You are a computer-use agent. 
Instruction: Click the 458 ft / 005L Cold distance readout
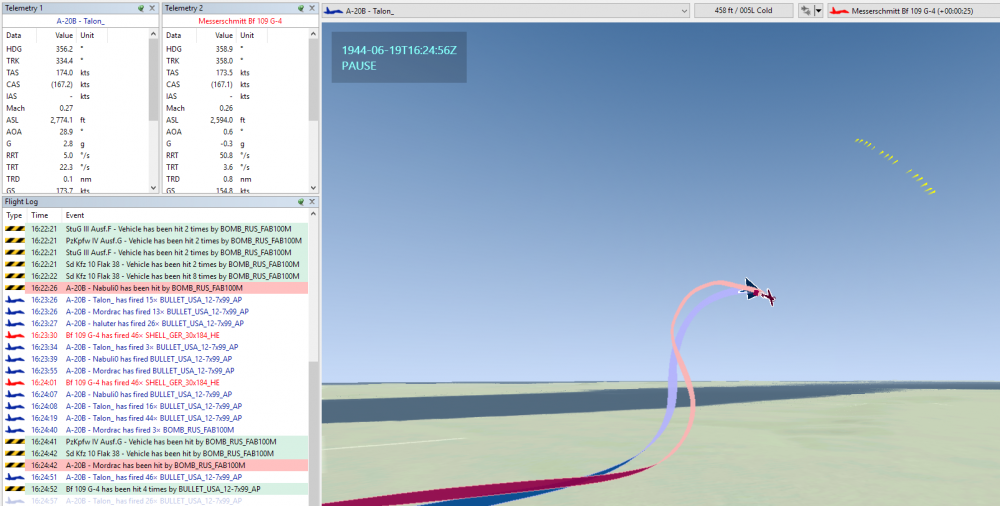point(744,10)
